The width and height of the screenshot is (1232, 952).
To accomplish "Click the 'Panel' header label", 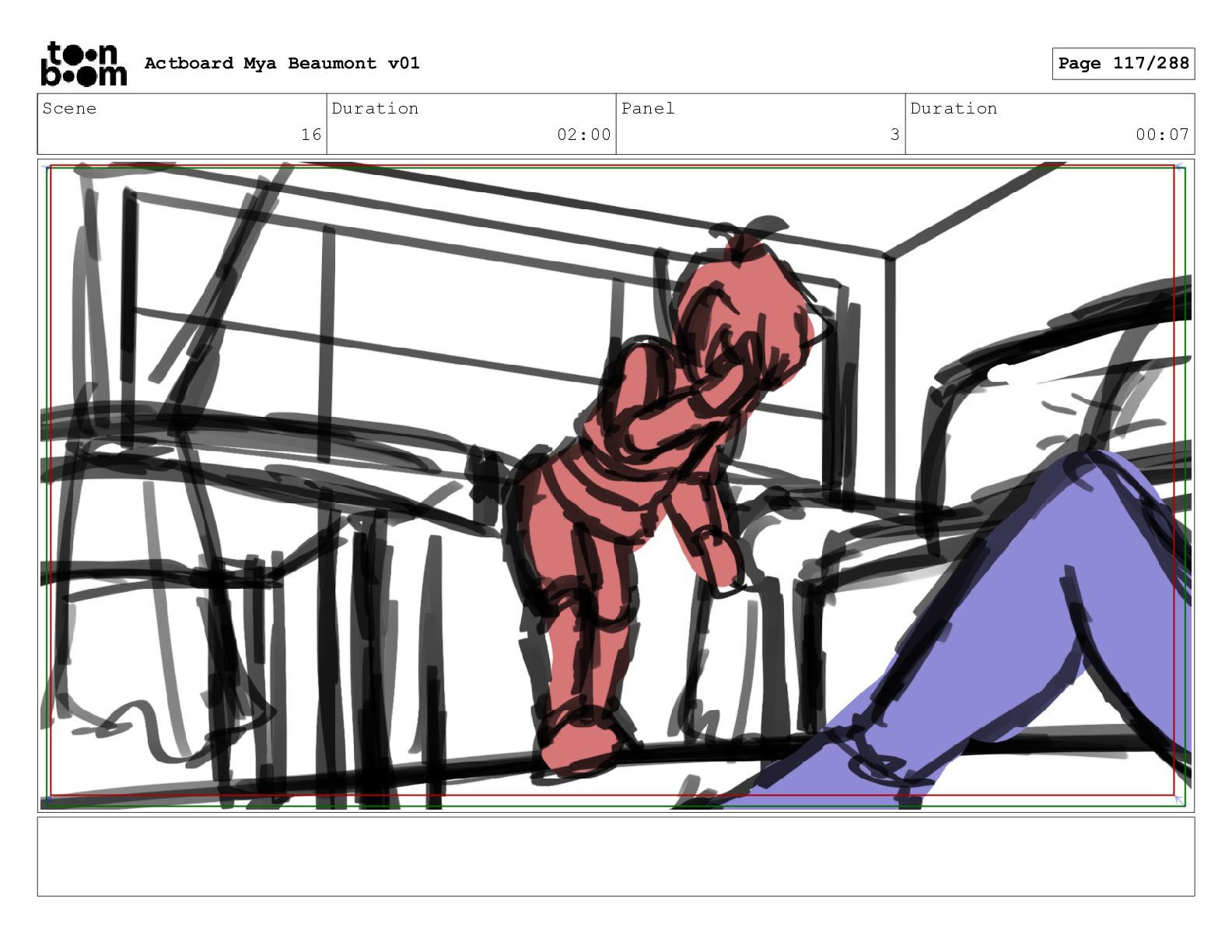I will 648,109.
